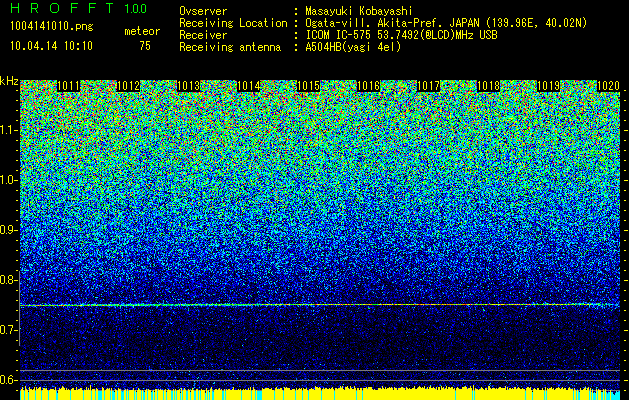This screenshot has width=629, height=400.
Task: Click the 1018 time marker
Action: tap(489, 86)
